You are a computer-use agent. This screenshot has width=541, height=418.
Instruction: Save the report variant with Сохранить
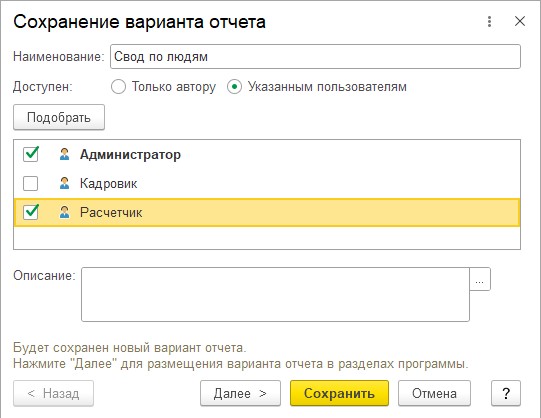(x=339, y=393)
